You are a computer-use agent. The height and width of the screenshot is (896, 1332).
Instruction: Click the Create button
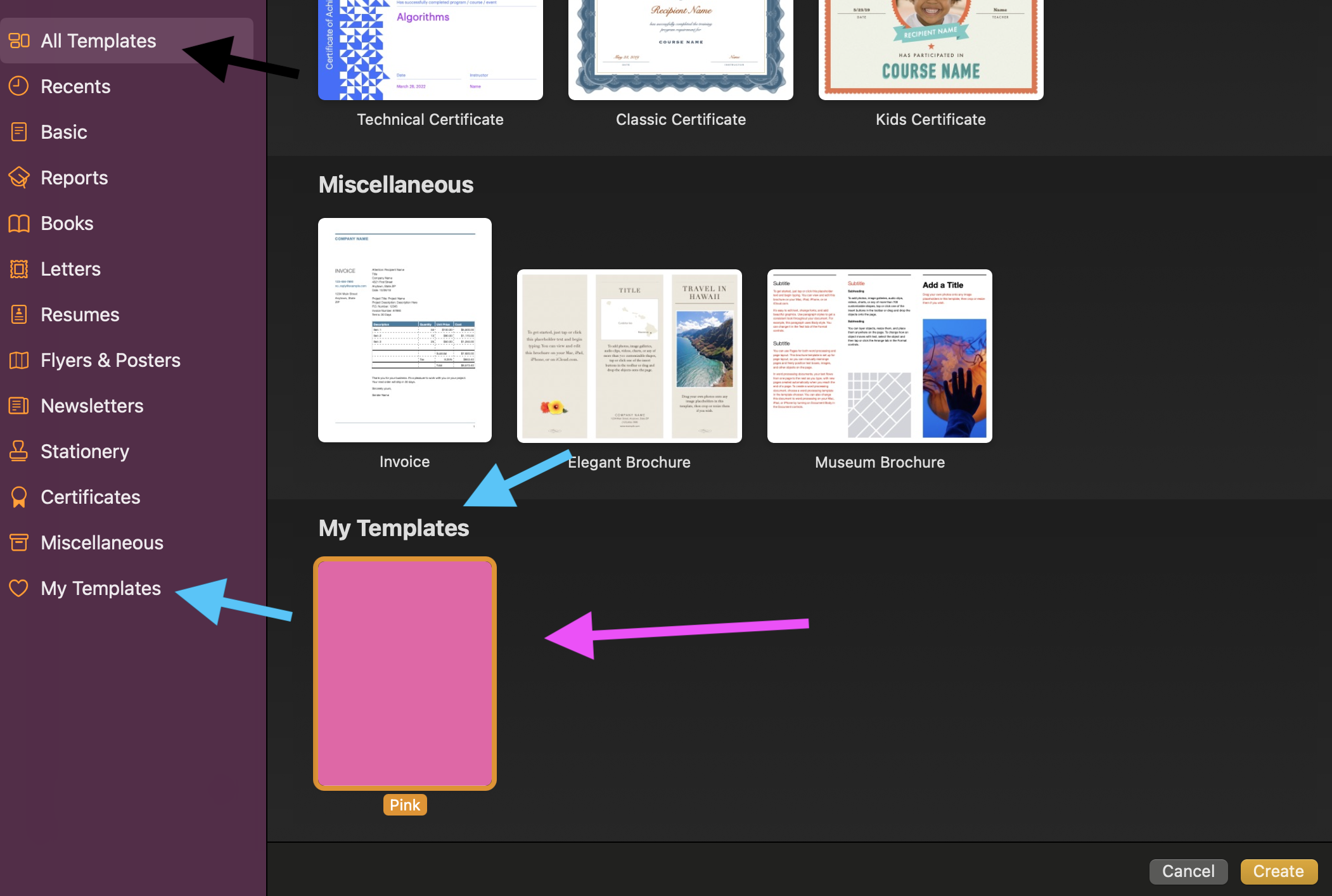tap(1282, 869)
